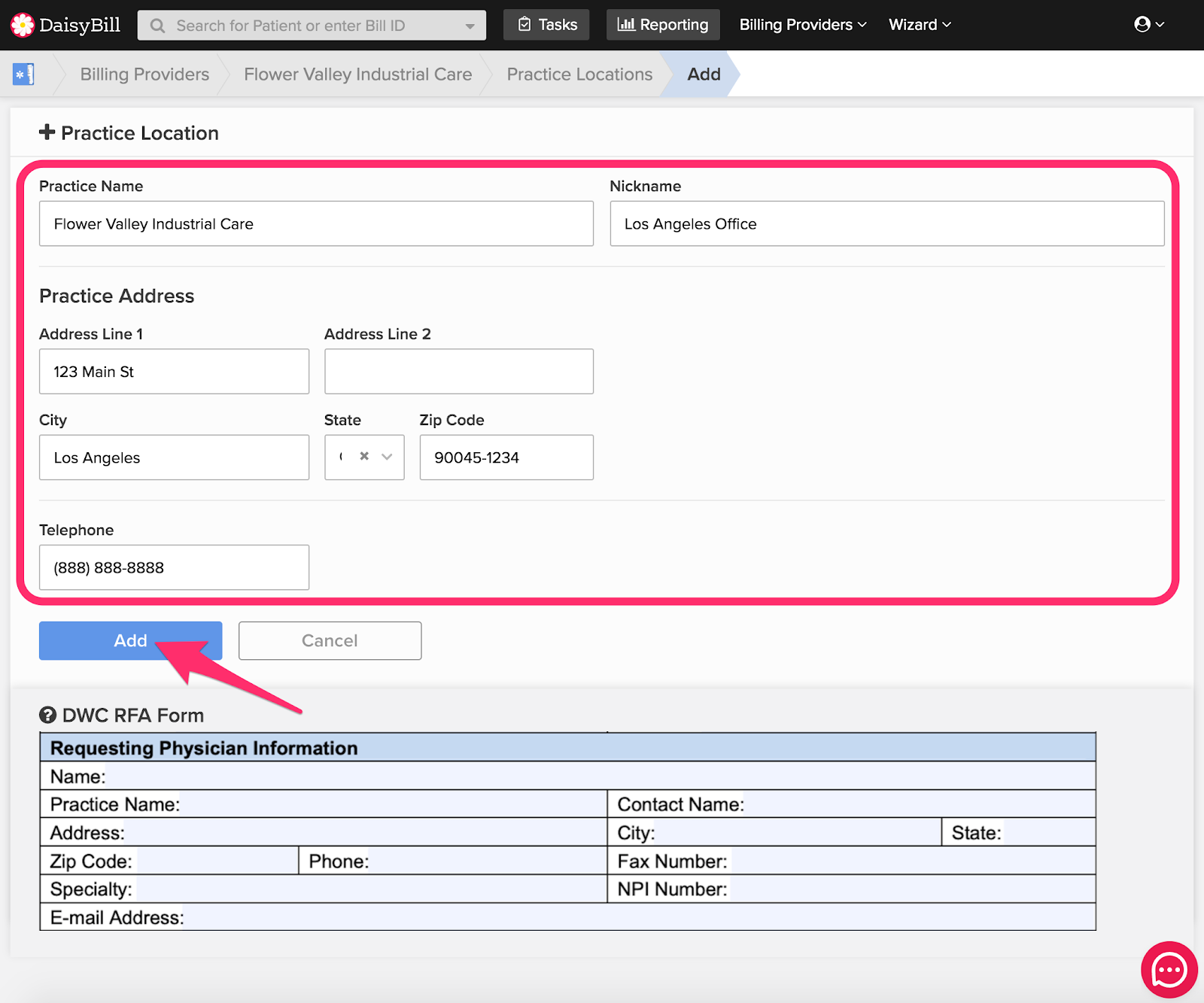The height and width of the screenshot is (1003, 1204).
Task: Click the Fax Number cell in the form
Action: pos(851,861)
